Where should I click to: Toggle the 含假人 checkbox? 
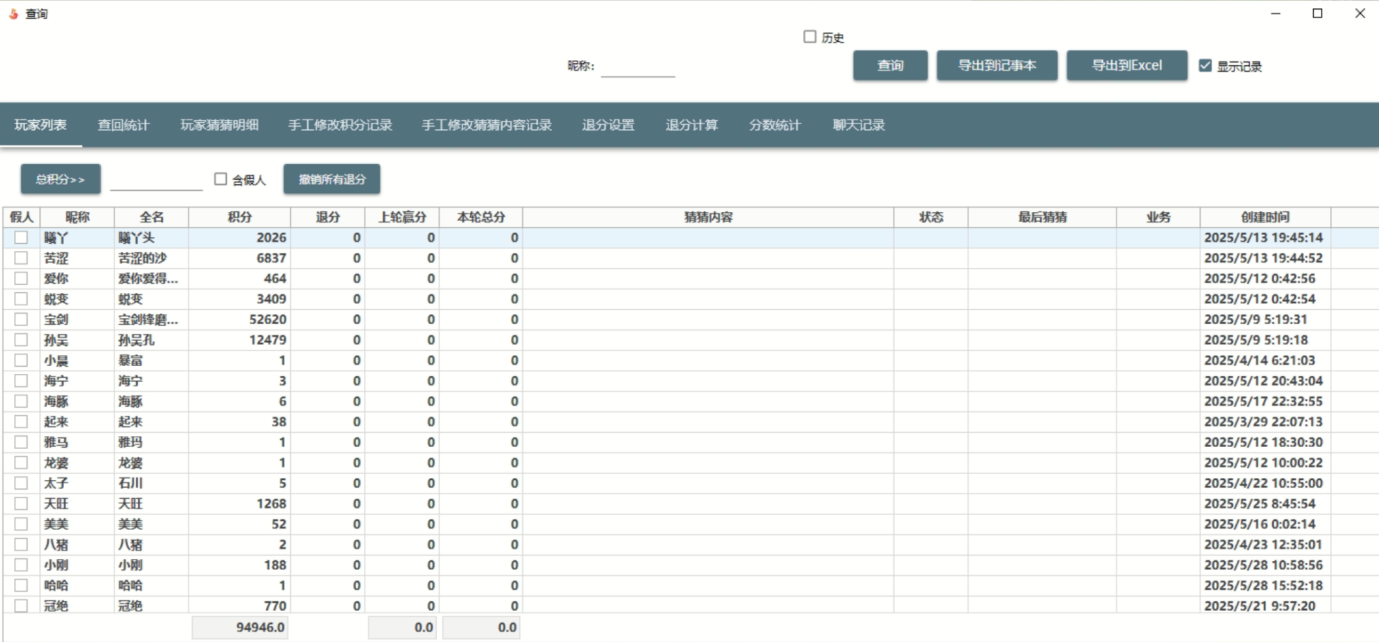coord(221,179)
